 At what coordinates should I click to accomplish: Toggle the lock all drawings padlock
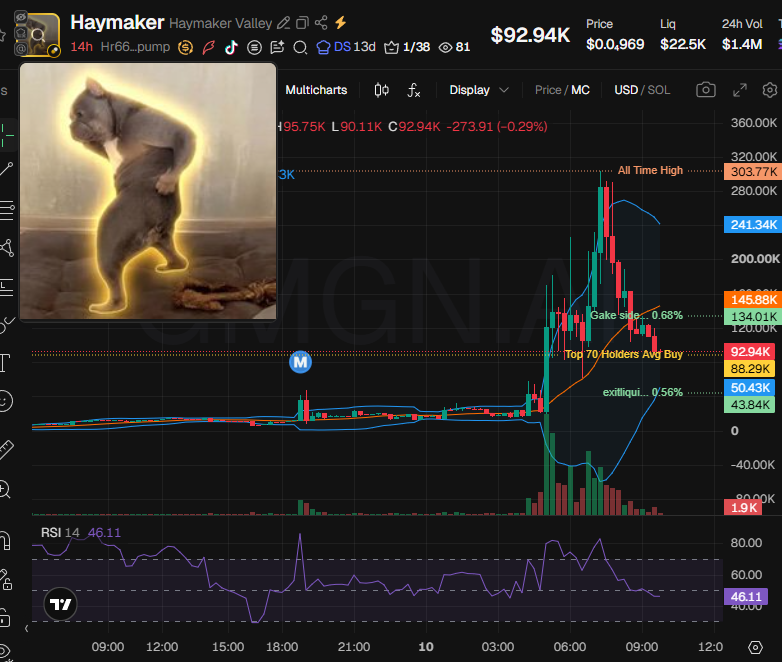tap(5, 618)
